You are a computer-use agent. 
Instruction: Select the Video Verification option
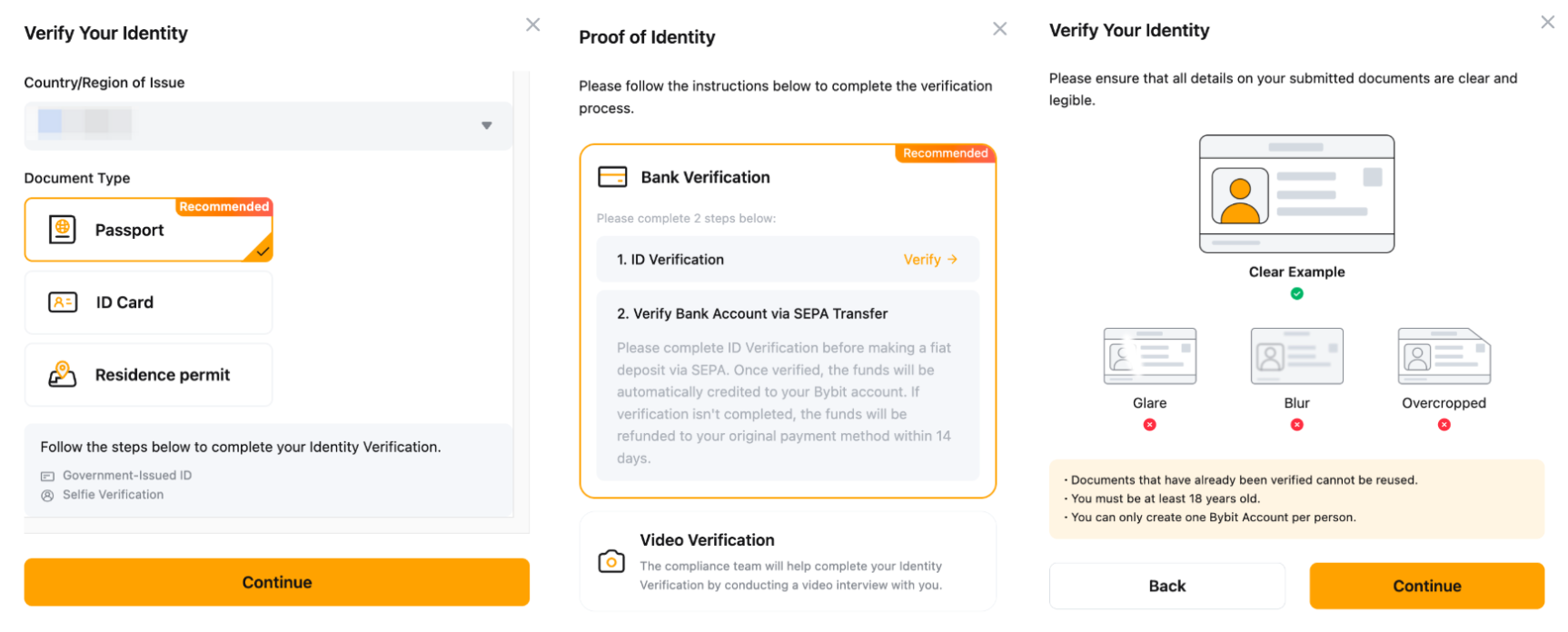pyautogui.click(x=788, y=561)
